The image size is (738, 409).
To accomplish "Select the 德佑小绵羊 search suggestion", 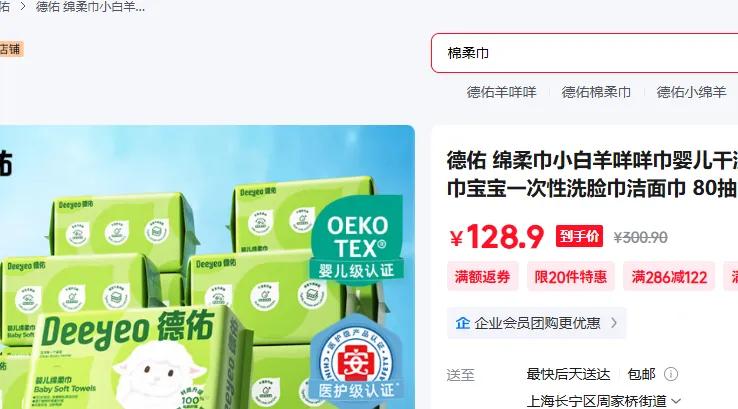I will click(x=691, y=92).
